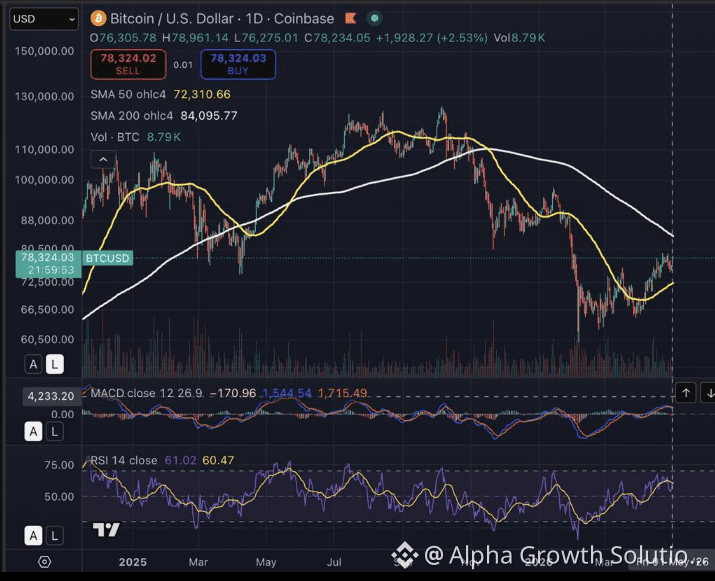Viewport: 715px width, 581px height.
Task: Click the 150,000.00 price axis label
Action: click(44, 51)
